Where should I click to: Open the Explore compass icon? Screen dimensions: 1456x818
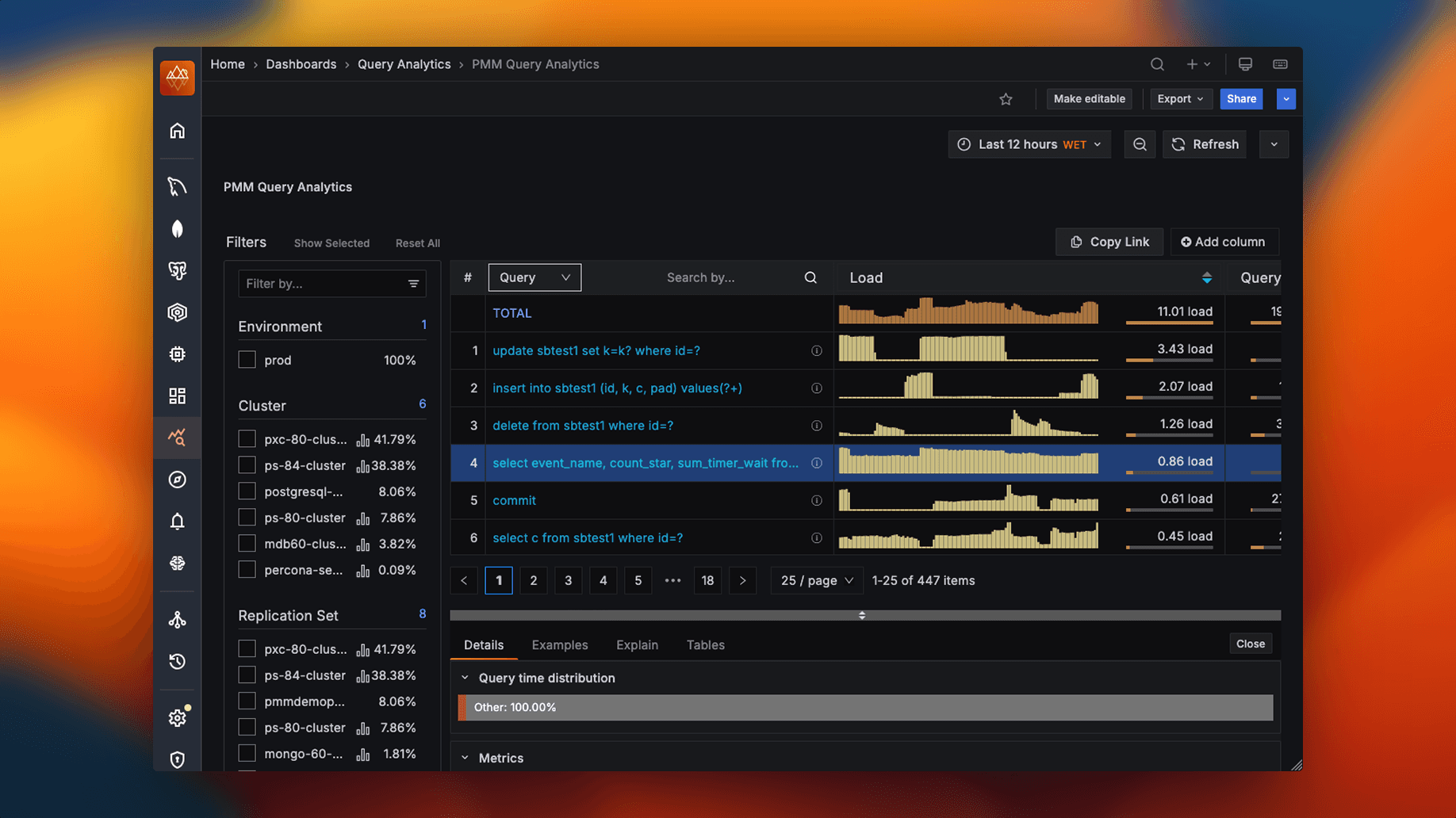tap(177, 480)
